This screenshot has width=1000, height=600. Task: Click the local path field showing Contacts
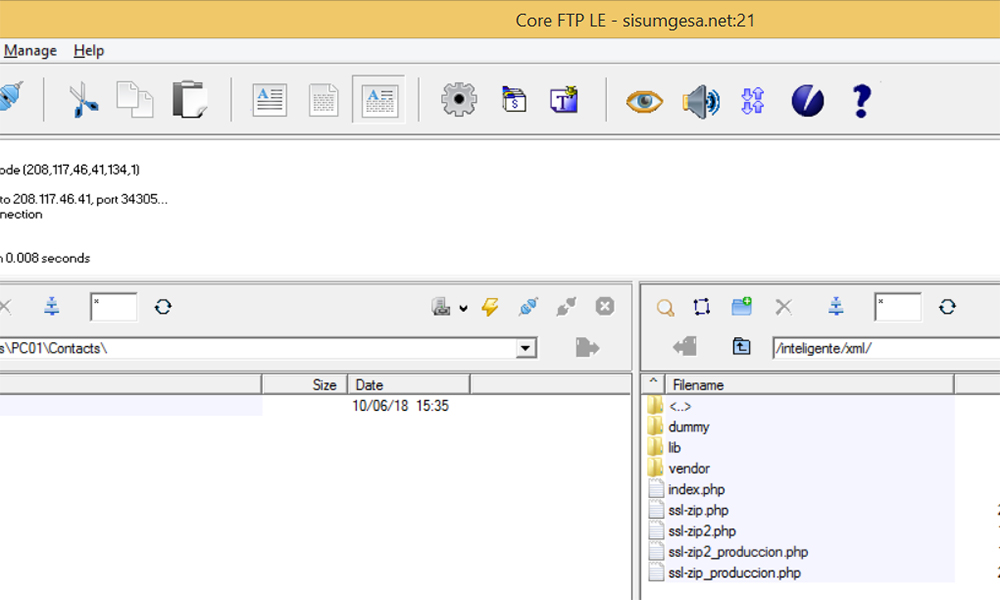tap(258, 349)
